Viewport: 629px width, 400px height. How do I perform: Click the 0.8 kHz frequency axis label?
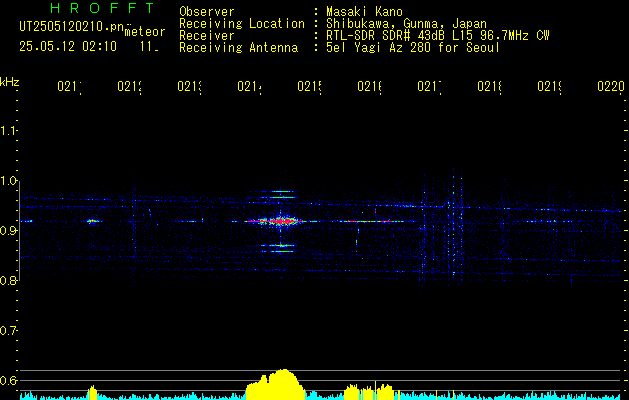8,280
